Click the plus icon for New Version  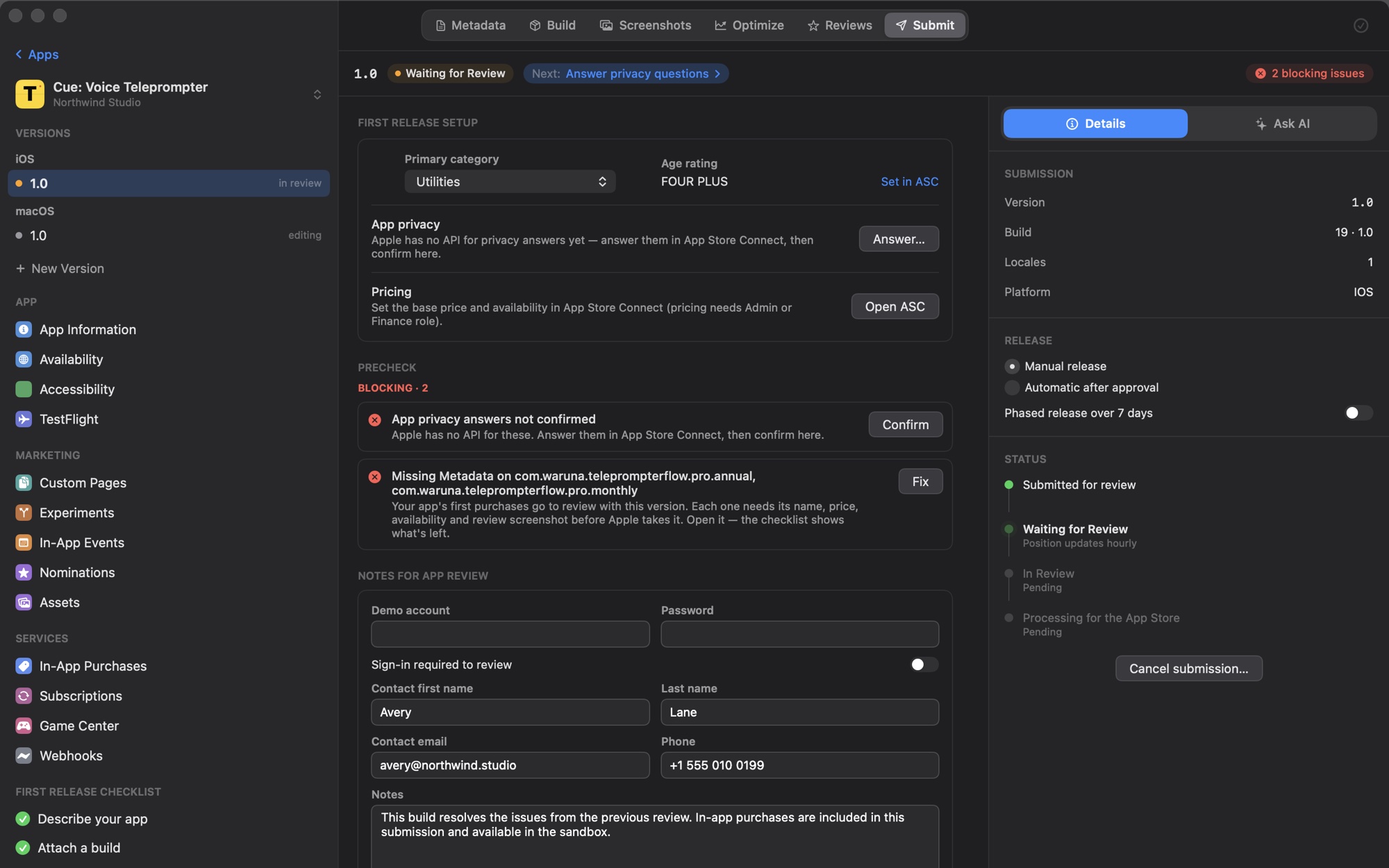(x=20, y=269)
